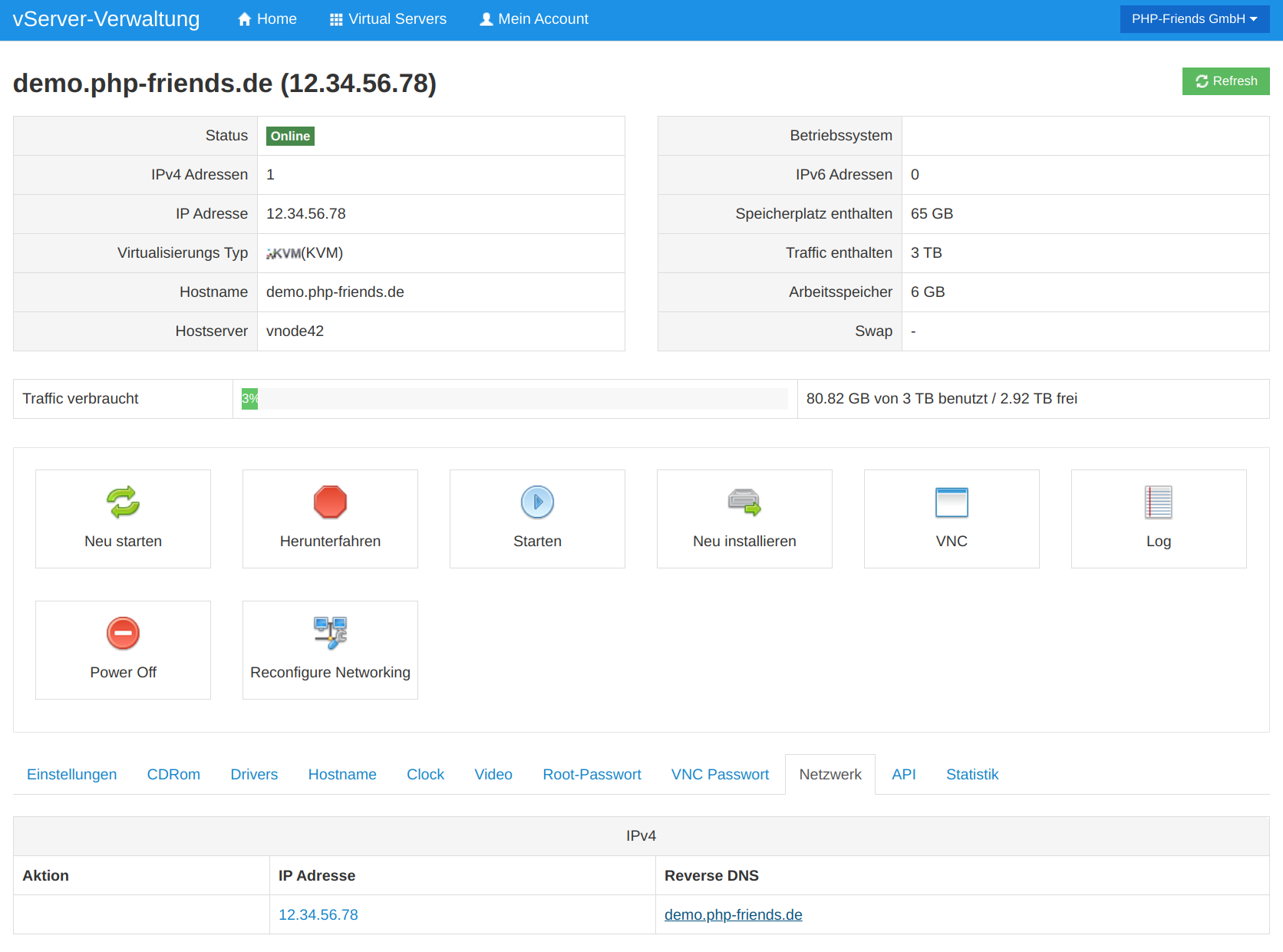
Task: Expand the PHP-Friends GmbH account dropdown
Action: [1194, 19]
